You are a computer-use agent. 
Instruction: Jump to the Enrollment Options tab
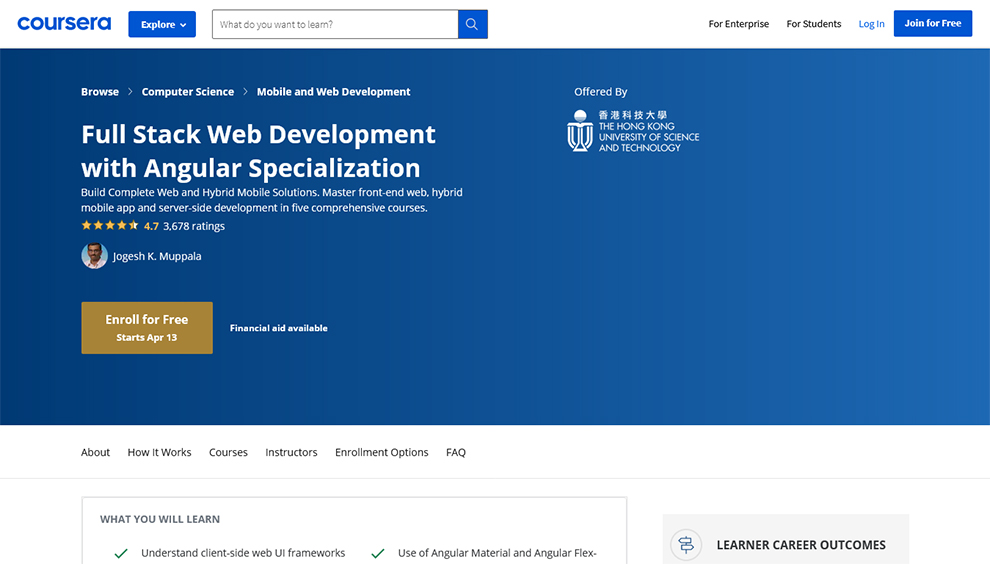381,452
